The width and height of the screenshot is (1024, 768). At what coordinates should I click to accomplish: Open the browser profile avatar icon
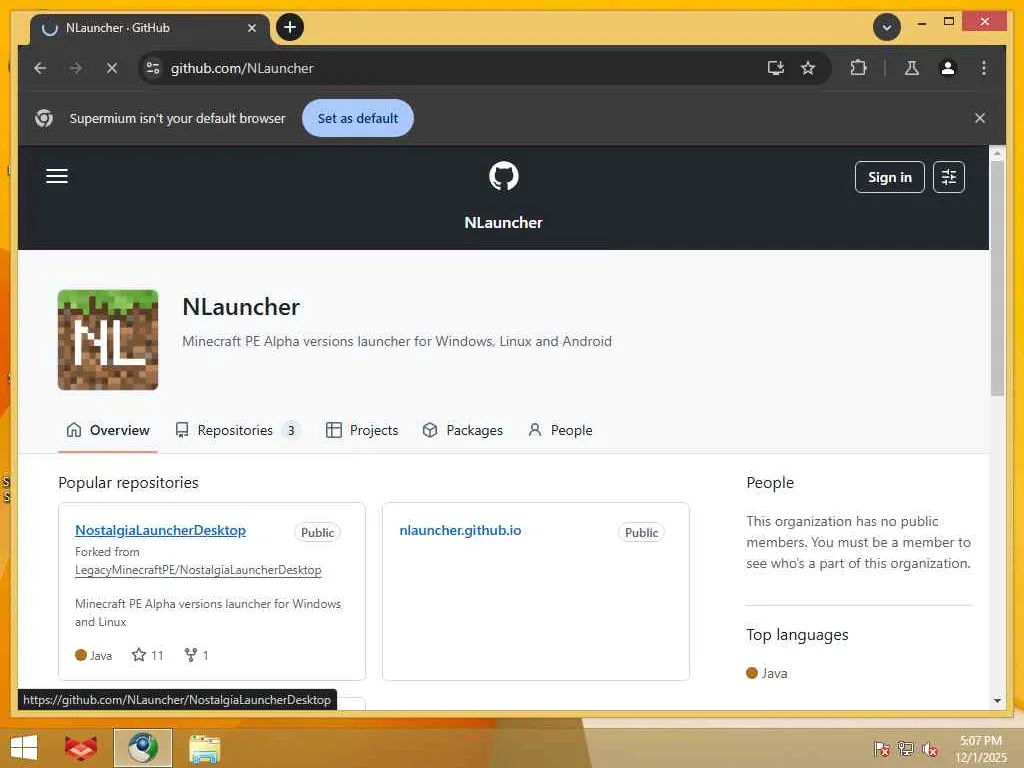(x=948, y=68)
